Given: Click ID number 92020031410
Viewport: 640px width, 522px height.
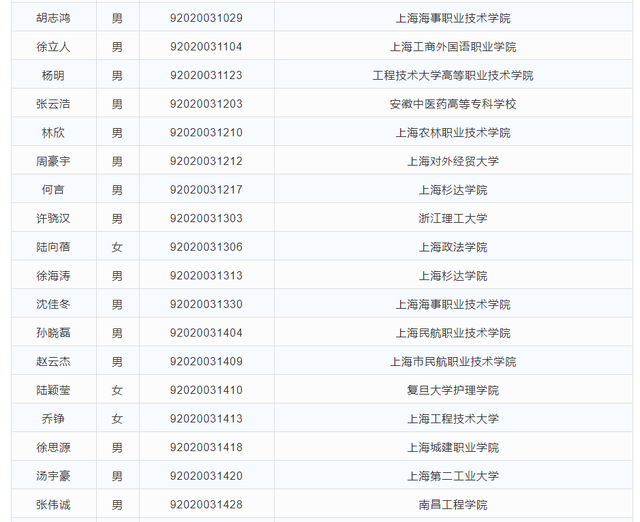Looking at the screenshot, I should (206, 390).
